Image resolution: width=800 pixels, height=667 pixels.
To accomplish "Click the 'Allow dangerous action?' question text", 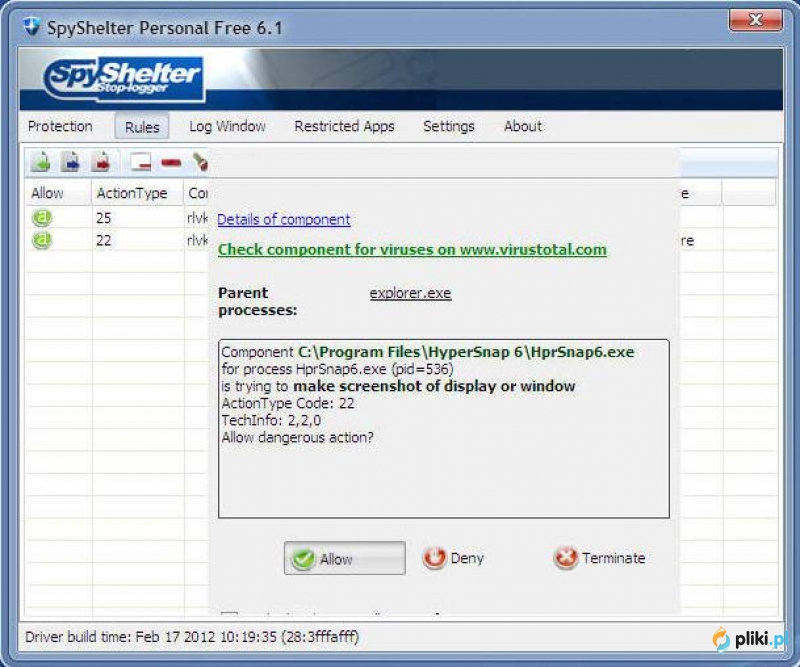I will point(297,437).
